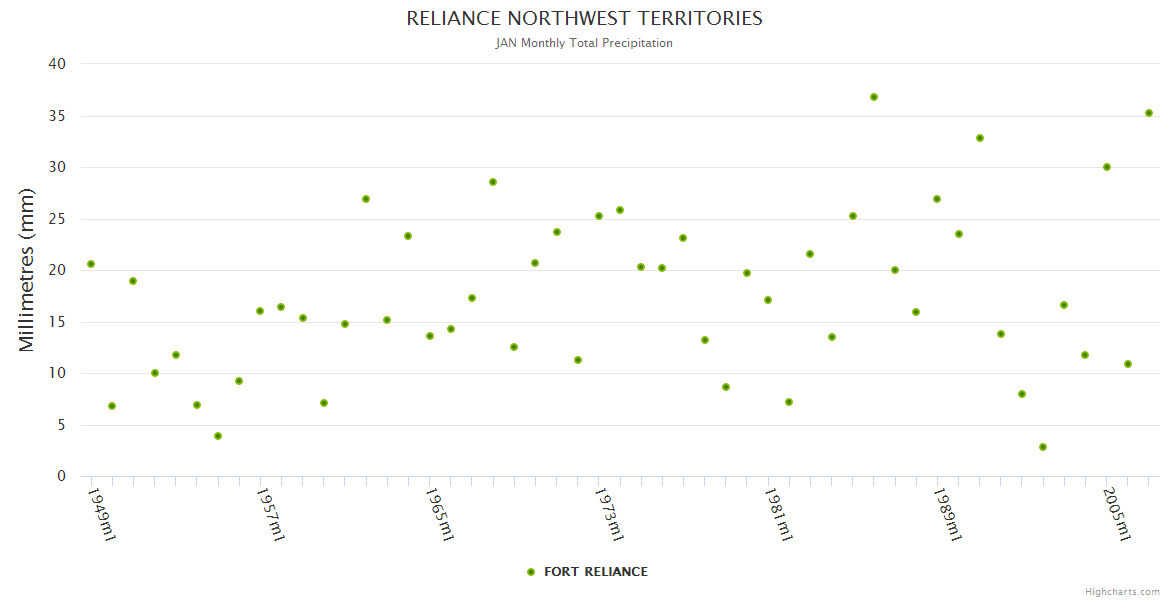Click the data point directly above 1965m1

coord(430,336)
